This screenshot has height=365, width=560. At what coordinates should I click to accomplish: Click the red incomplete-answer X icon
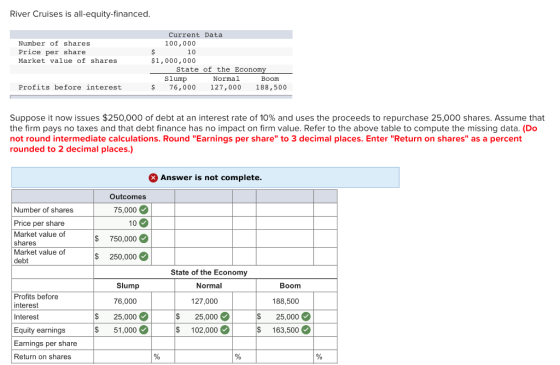coord(153,178)
